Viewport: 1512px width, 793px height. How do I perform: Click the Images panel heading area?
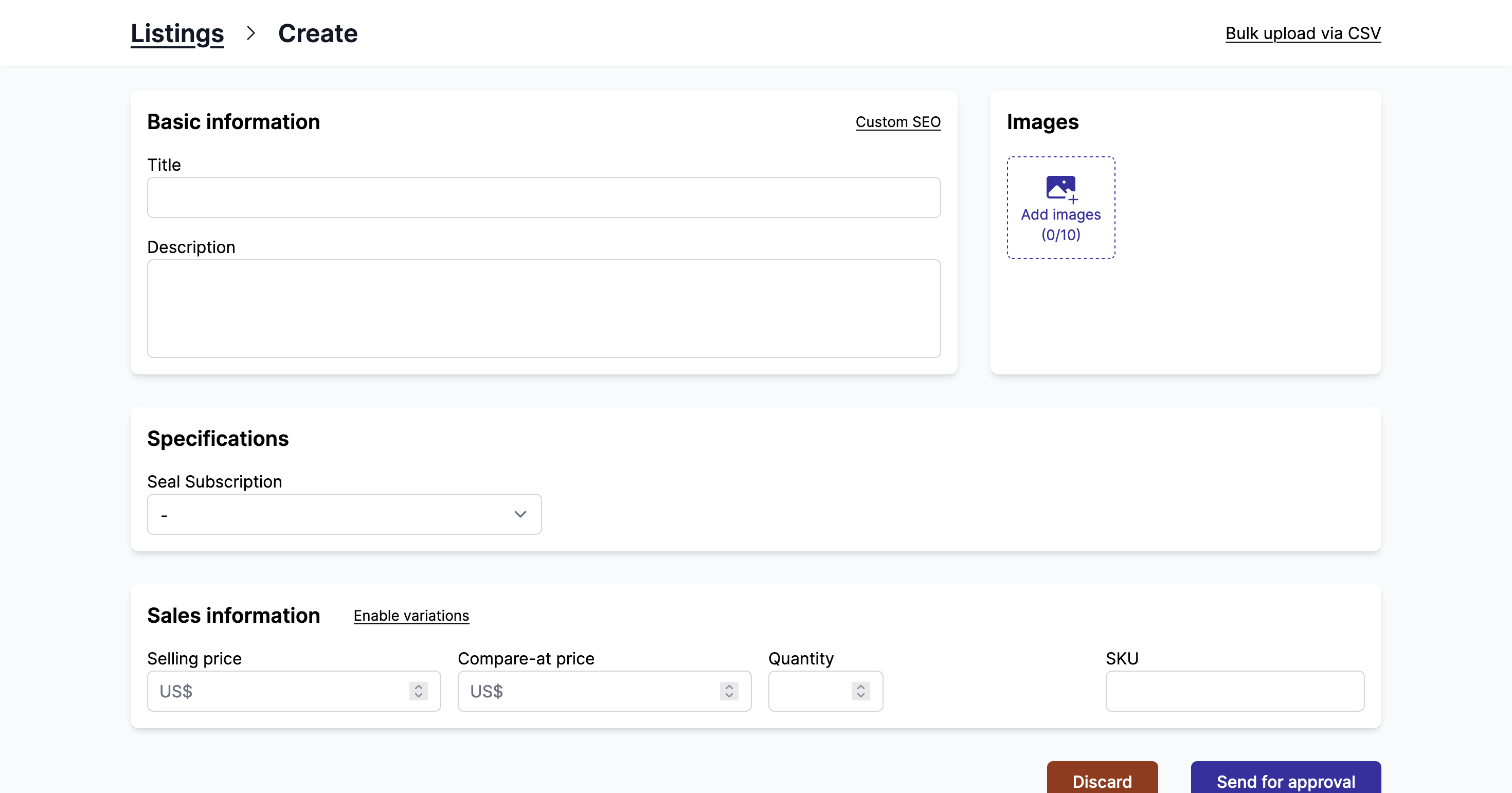click(1042, 122)
